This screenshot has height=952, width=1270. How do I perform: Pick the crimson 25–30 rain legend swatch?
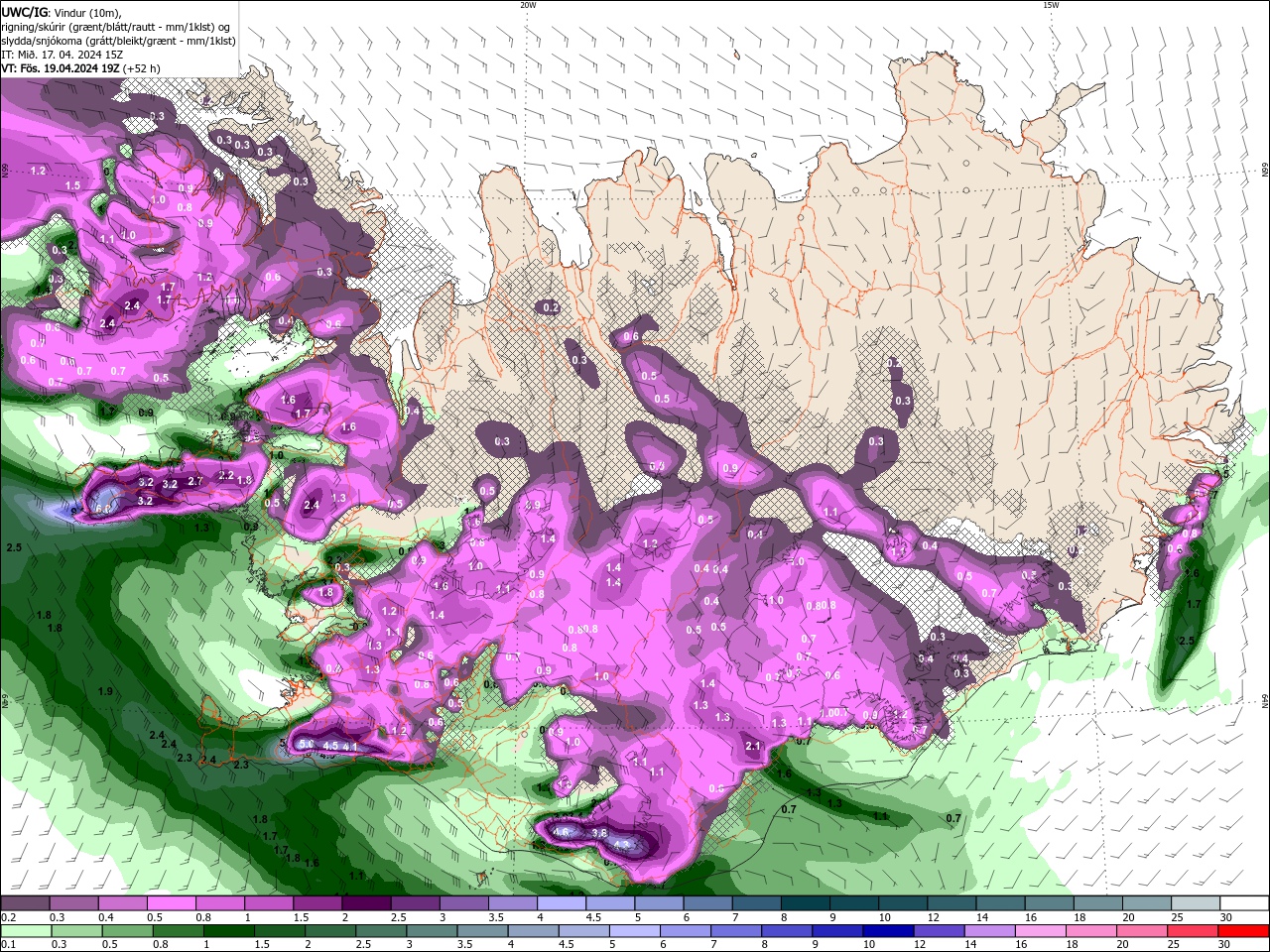(1194, 931)
